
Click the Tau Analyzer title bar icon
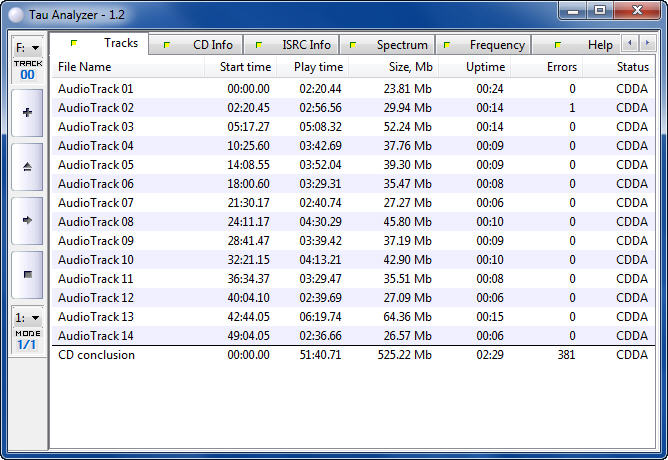(16, 13)
